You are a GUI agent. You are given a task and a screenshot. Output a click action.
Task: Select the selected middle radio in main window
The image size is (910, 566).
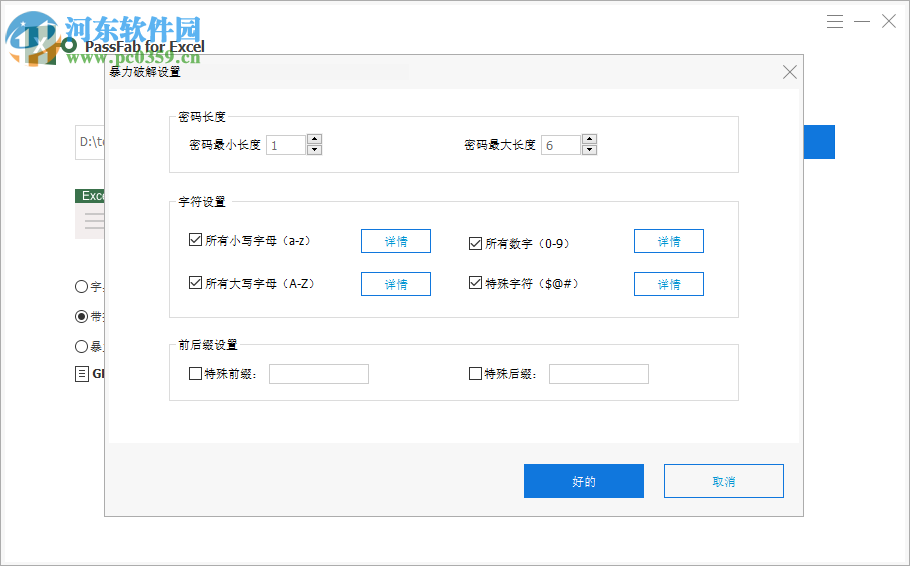coord(81,316)
